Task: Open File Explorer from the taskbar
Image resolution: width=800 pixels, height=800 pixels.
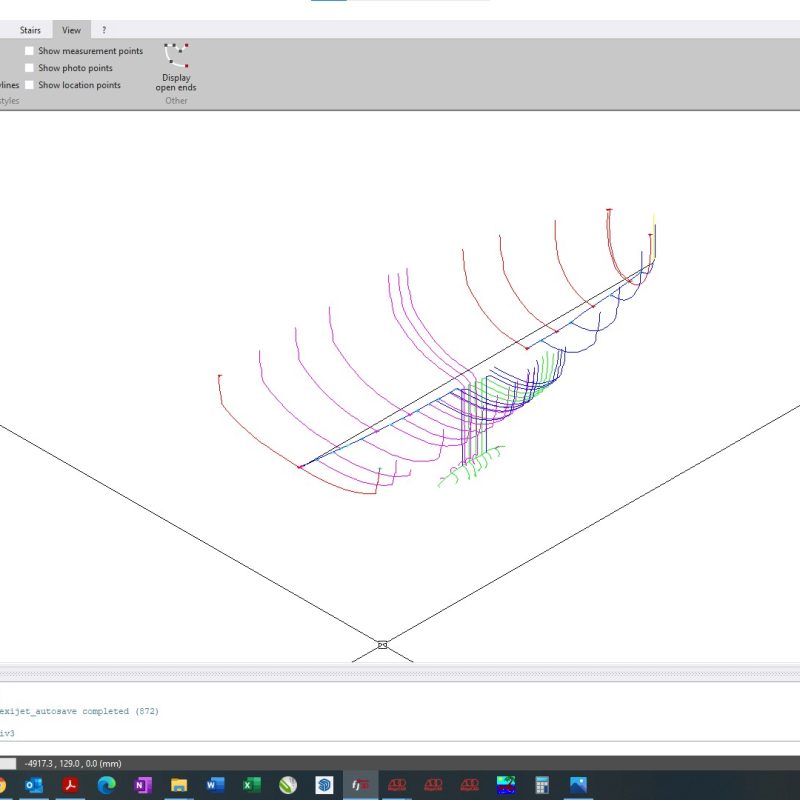Action: 179,785
